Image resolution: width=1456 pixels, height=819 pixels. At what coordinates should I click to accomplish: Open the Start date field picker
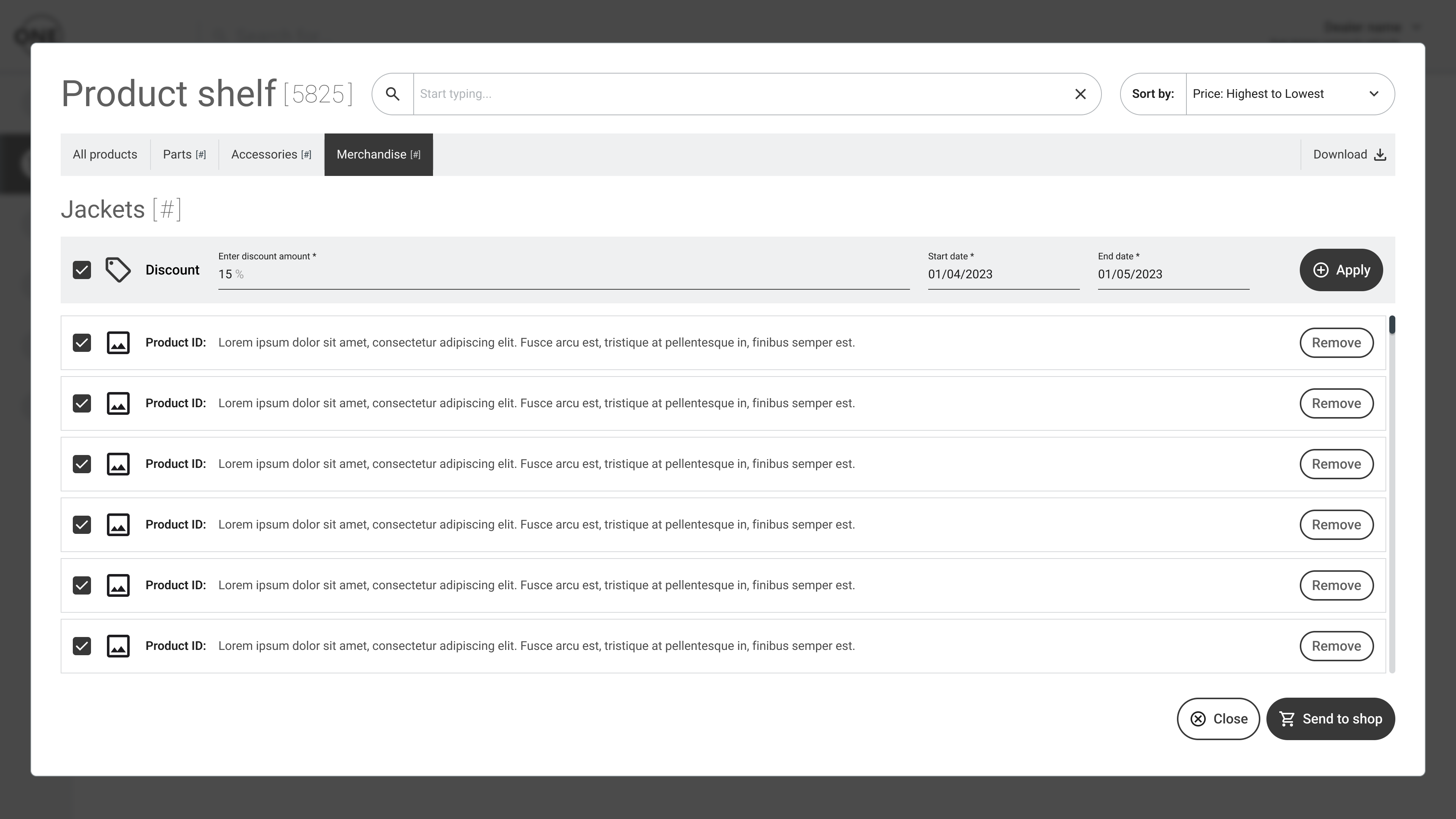coord(1003,275)
